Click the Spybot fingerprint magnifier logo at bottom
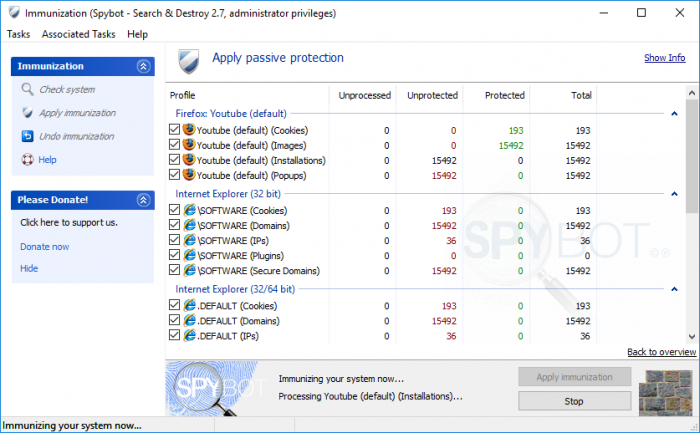This screenshot has width=700, height=433. coord(212,388)
